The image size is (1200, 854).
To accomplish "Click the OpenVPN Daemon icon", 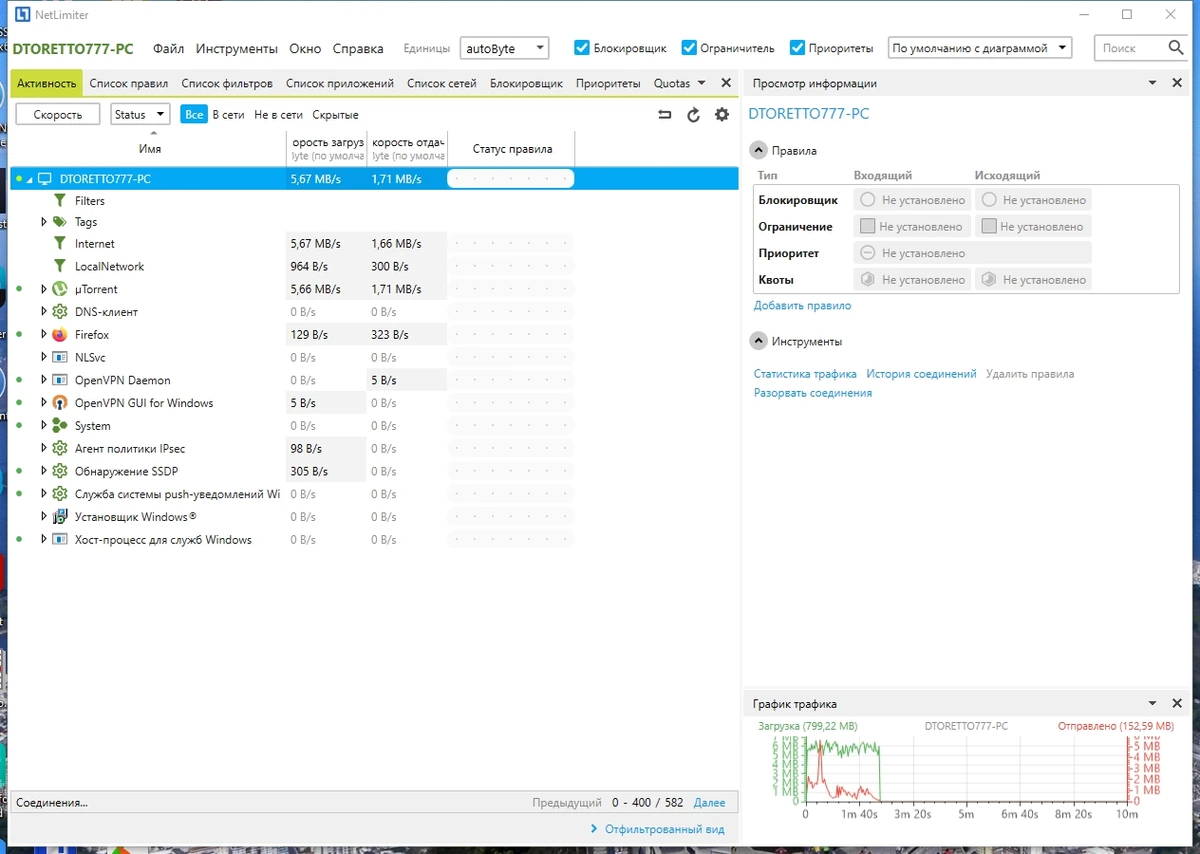I will 60,380.
